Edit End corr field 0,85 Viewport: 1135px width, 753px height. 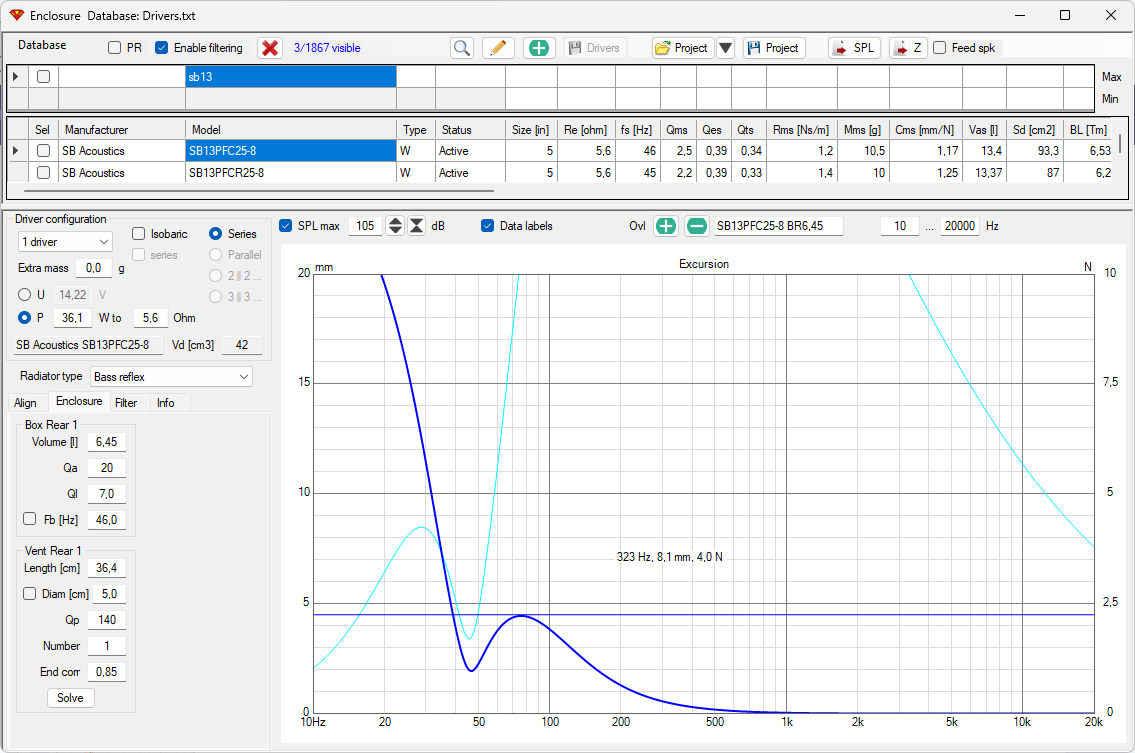[x=106, y=672]
